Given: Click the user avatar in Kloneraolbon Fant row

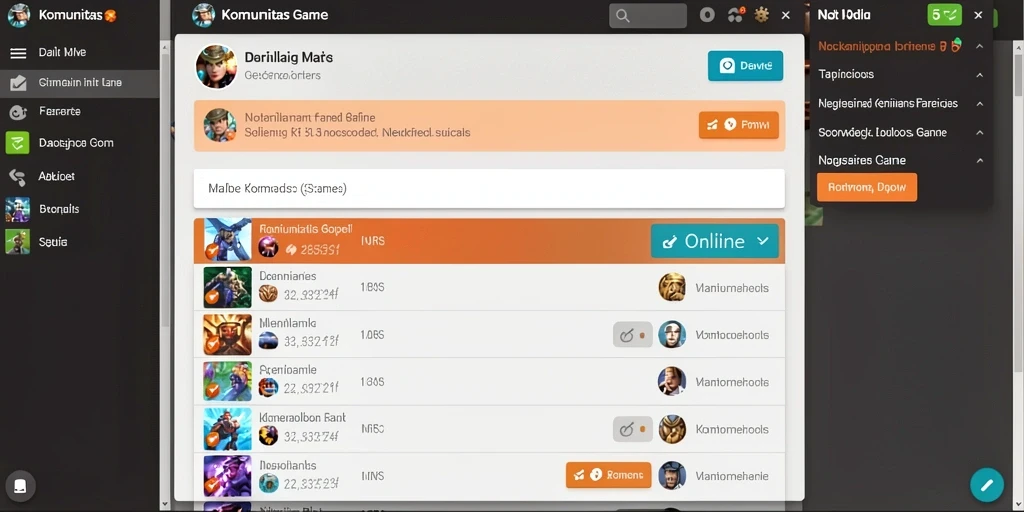Looking at the screenshot, I should [x=672, y=429].
